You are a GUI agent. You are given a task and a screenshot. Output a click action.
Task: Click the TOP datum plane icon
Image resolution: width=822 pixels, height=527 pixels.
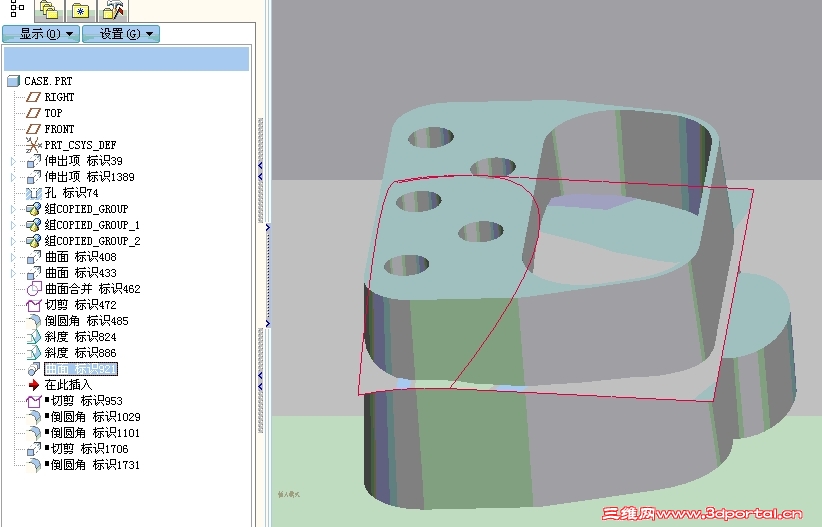34,113
